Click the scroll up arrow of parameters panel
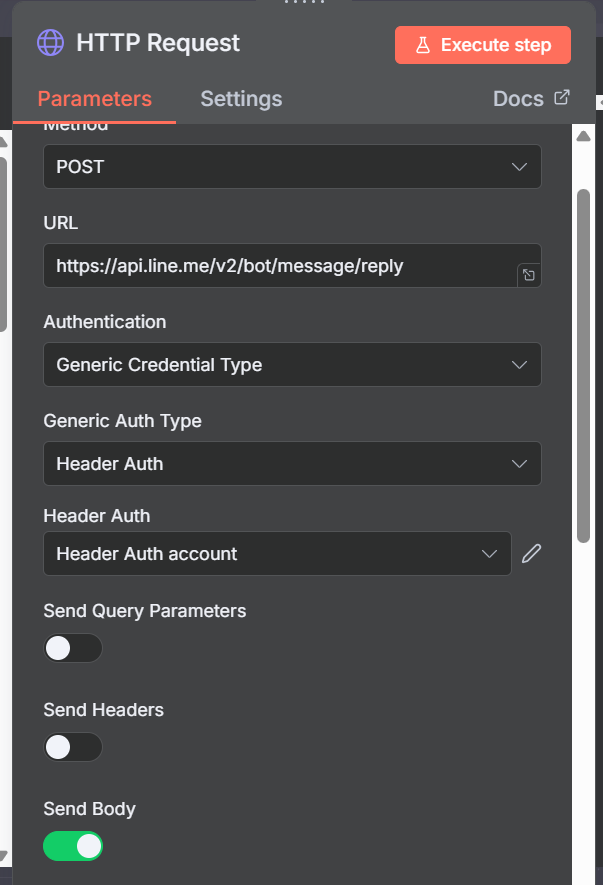The width and height of the screenshot is (603, 885). coord(584,137)
